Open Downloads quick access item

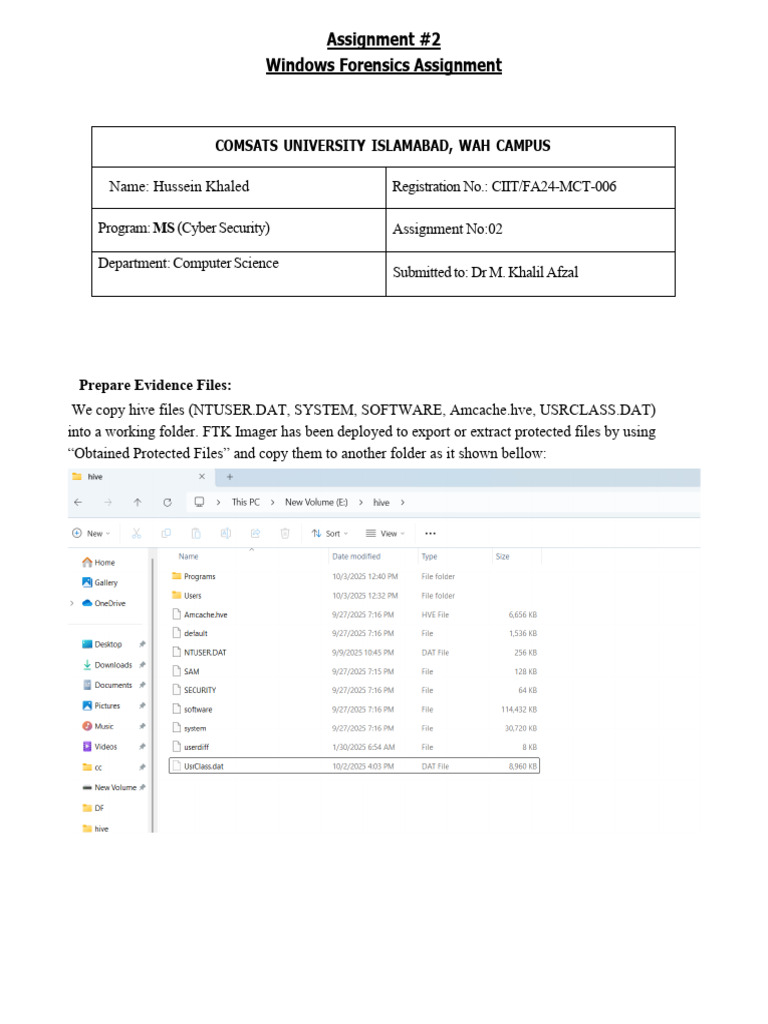(x=107, y=665)
